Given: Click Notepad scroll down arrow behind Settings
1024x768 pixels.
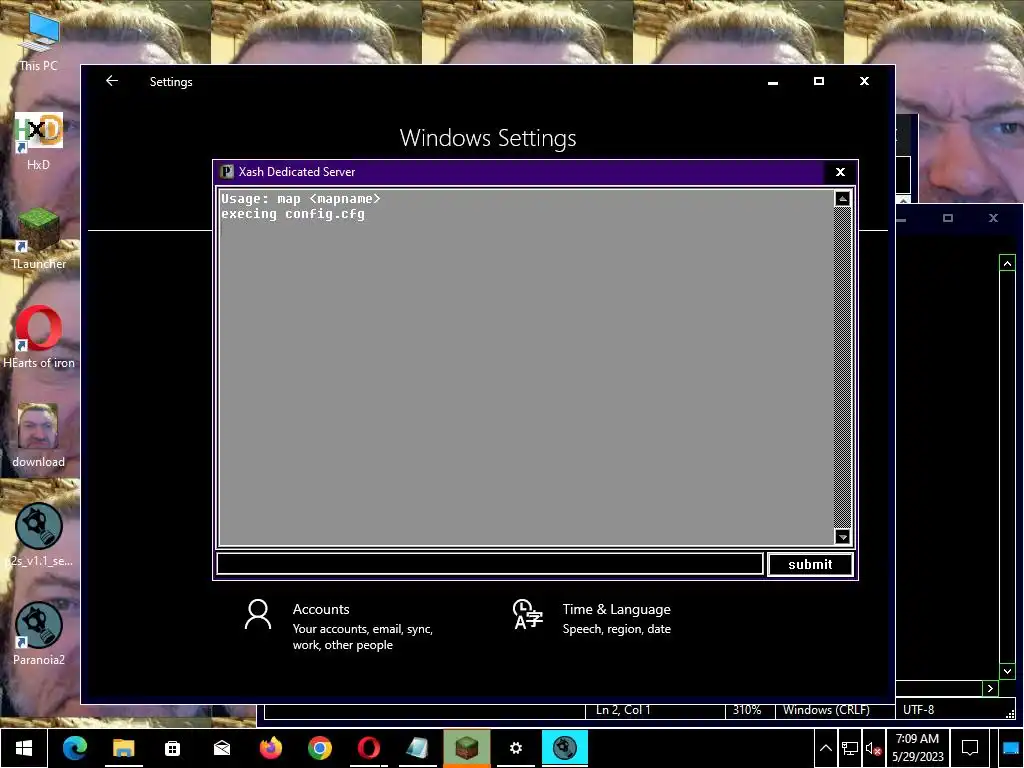Looking at the screenshot, I should [x=1007, y=671].
